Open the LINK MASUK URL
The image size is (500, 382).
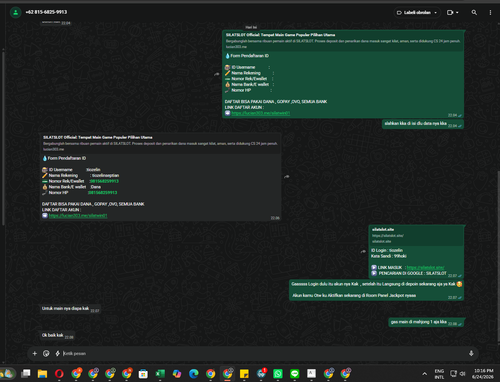pos(425,267)
